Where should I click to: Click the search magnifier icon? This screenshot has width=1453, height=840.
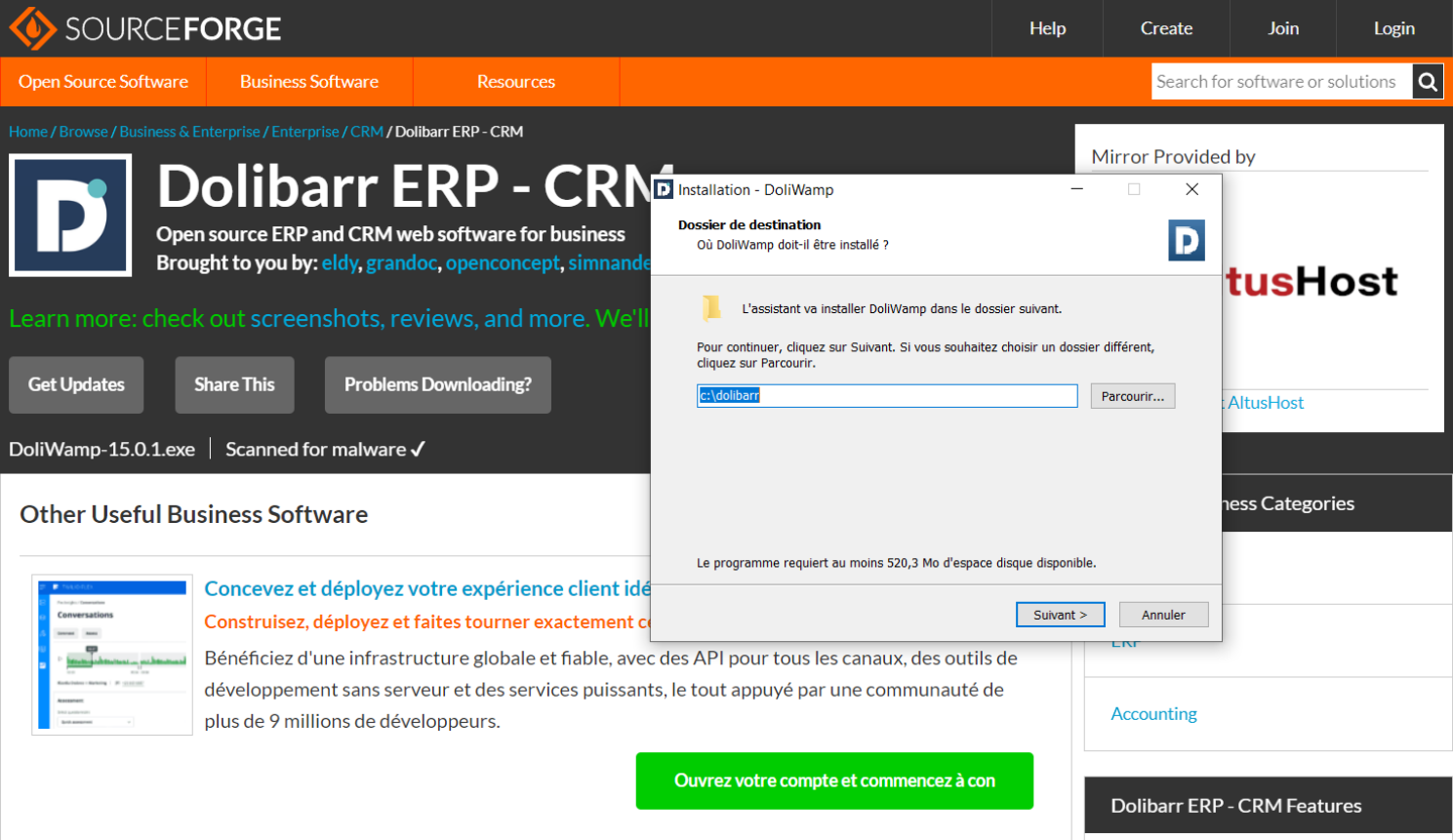coord(1428,82)
